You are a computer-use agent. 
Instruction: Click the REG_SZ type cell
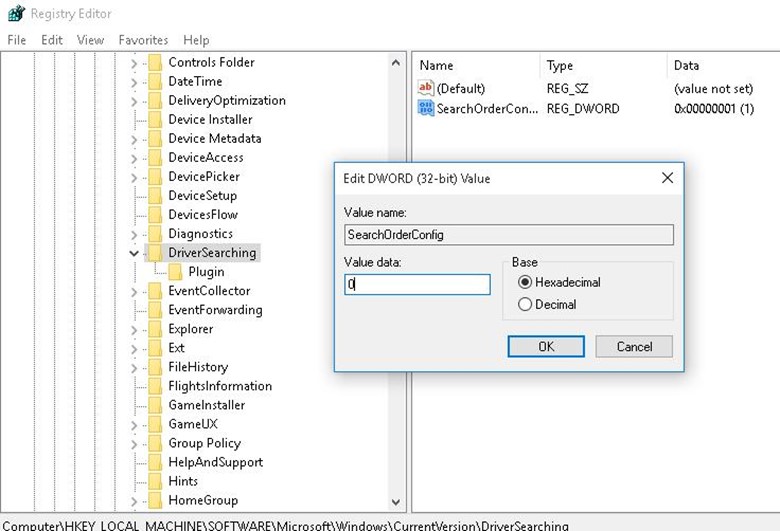point(567,89)
